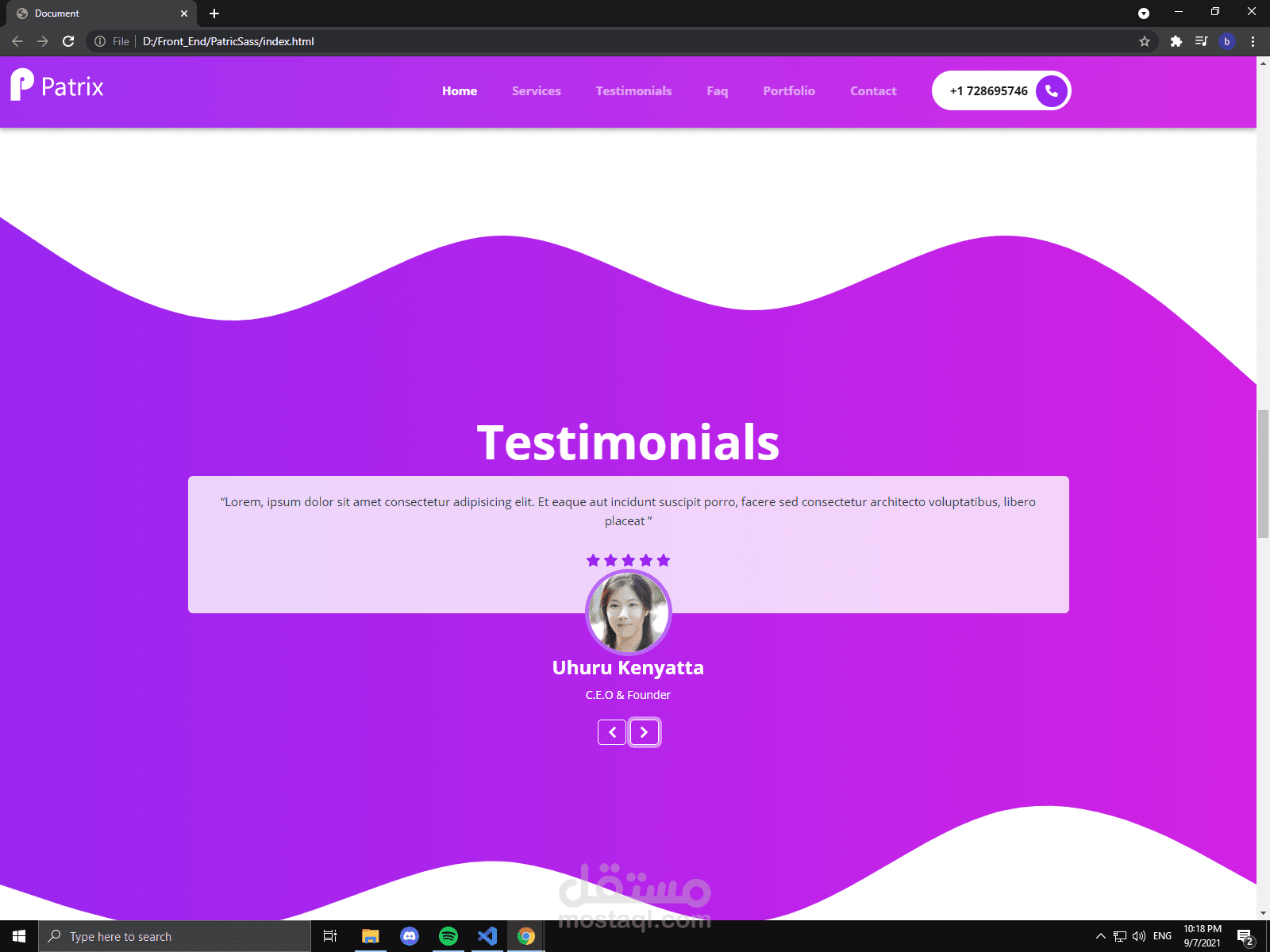
Task: Click Chrome icon in taskbar
Action: 526,936
